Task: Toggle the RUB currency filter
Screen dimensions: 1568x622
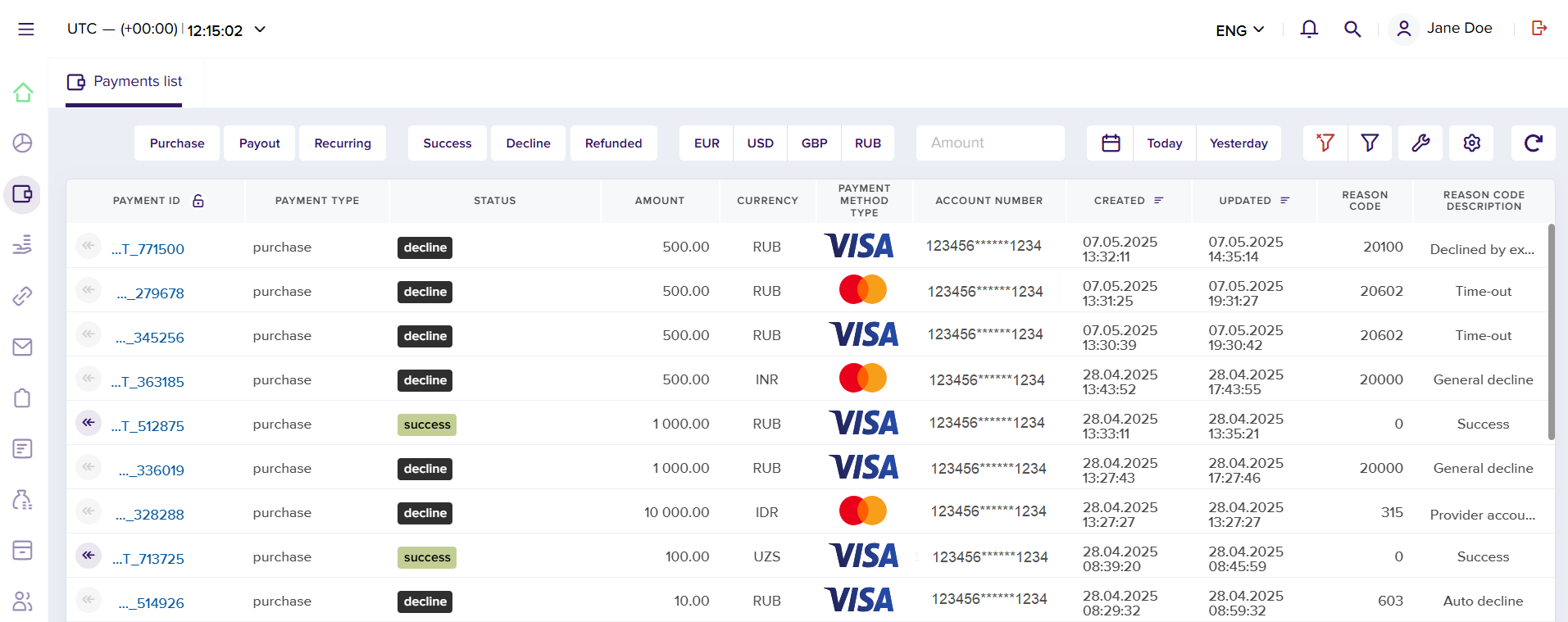Action: click(x=868, y=143)
